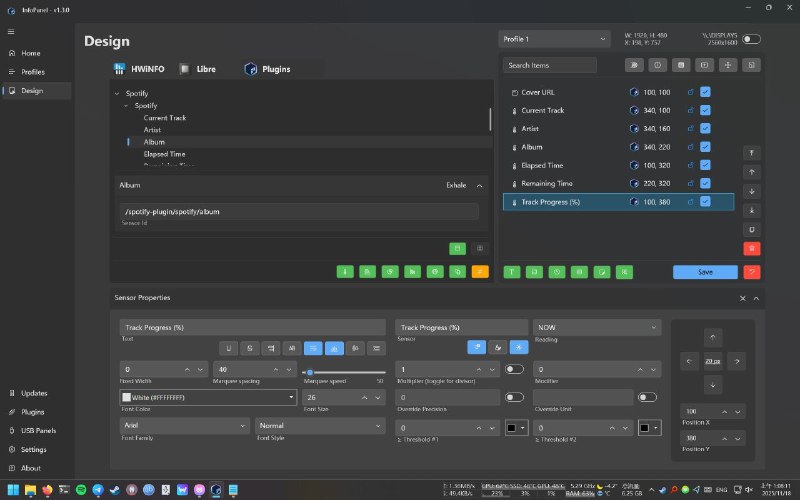This screenshot has height=500, width=800.
Task: Toggle the display switch near \\.\DISPLAY5
Action: [x=750, y=39]
